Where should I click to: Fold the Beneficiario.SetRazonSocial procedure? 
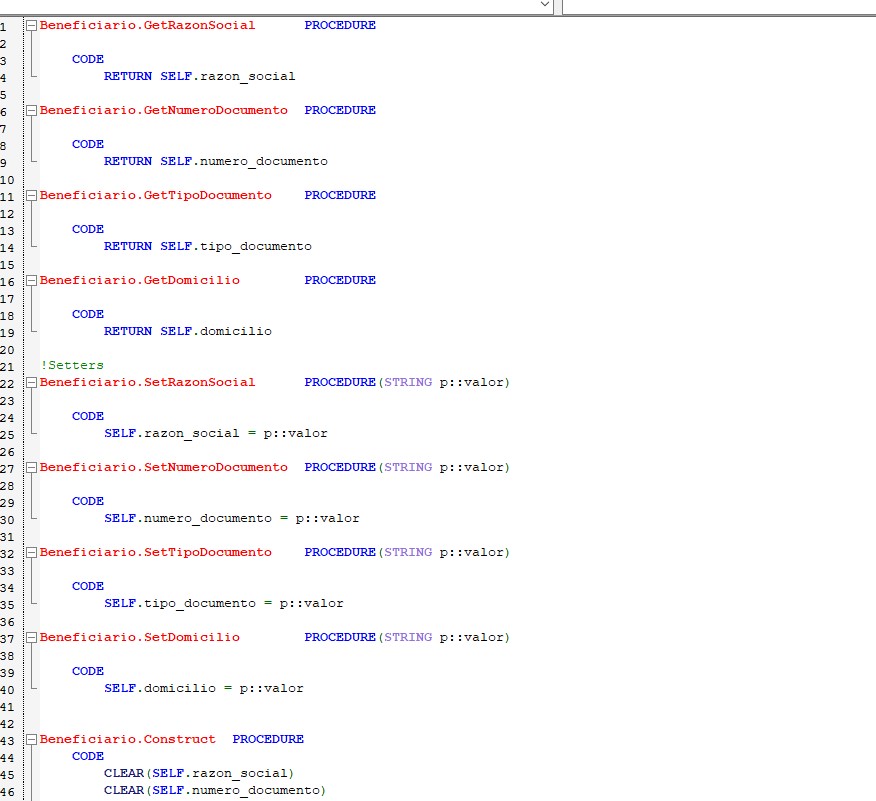point(31,382)
